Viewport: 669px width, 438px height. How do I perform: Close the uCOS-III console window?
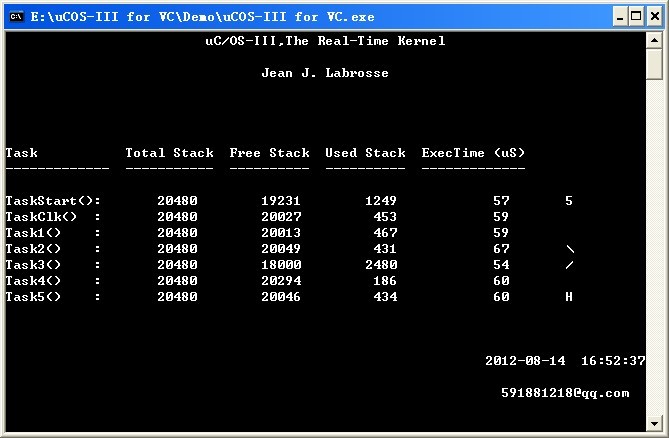pos(654,17)
